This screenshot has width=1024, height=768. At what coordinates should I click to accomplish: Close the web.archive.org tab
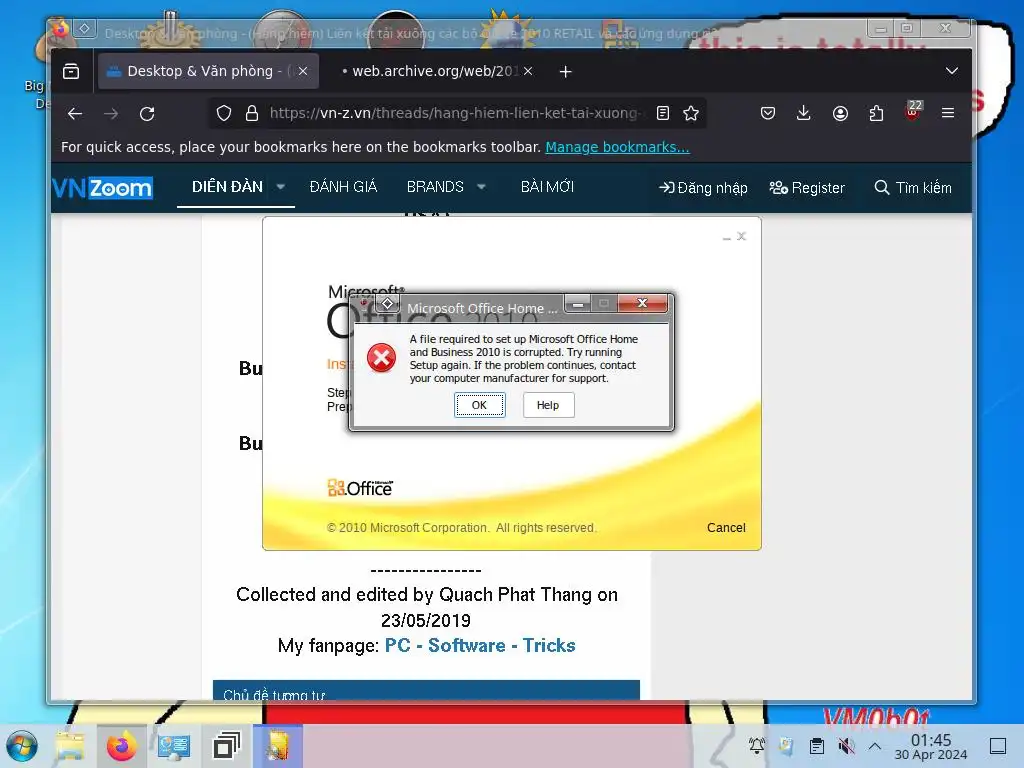coord(528,71)
